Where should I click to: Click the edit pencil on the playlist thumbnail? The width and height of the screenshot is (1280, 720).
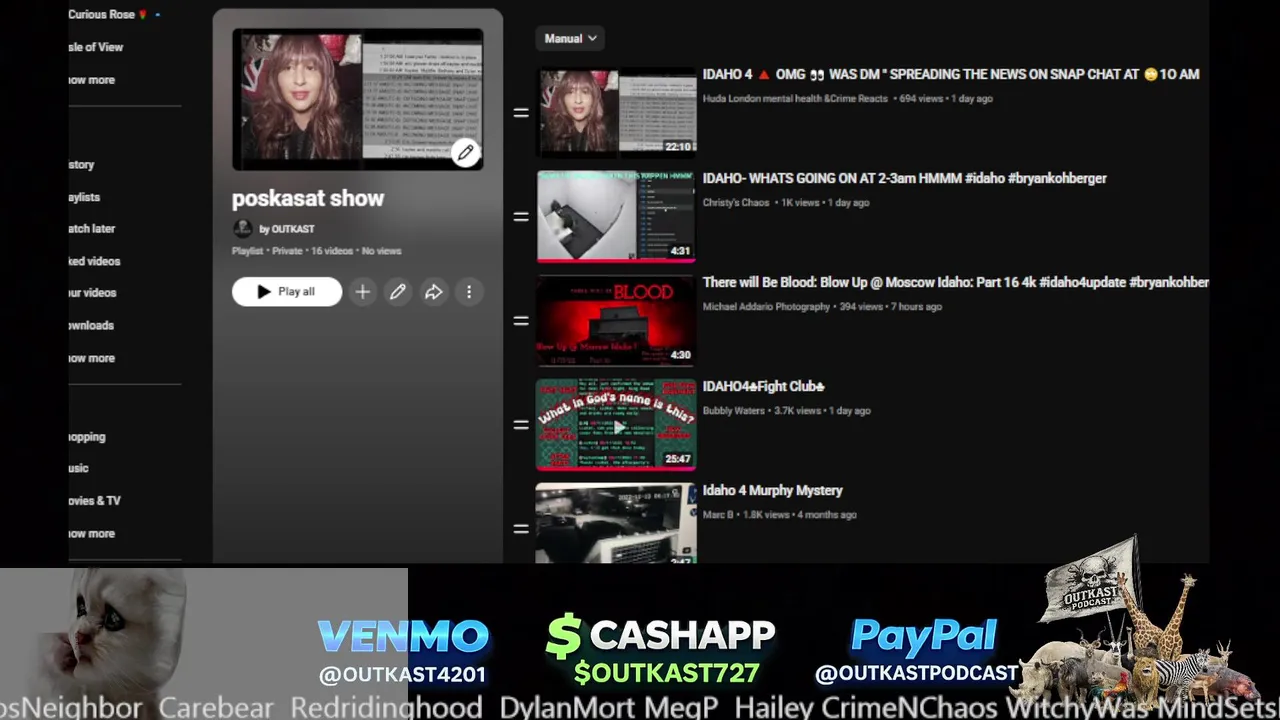pos(465,152)
